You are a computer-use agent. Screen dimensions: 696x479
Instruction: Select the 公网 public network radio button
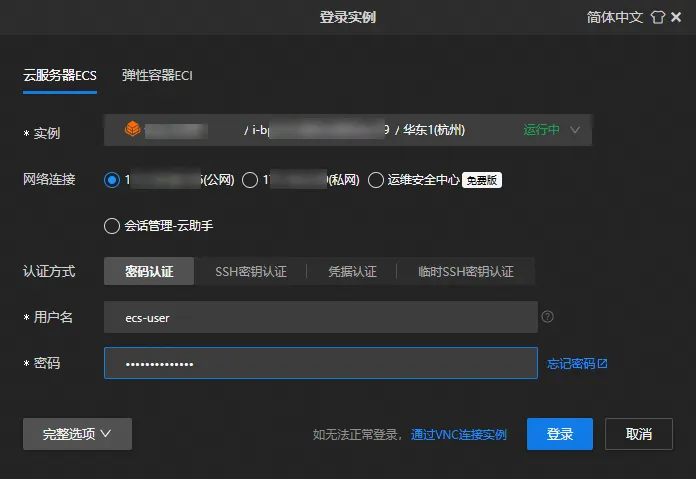click(x=112, y=180)
